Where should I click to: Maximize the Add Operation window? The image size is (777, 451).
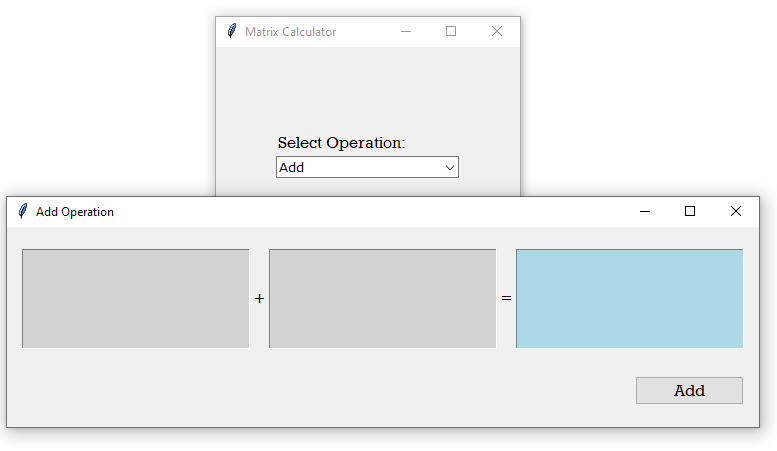coord(690,212)
